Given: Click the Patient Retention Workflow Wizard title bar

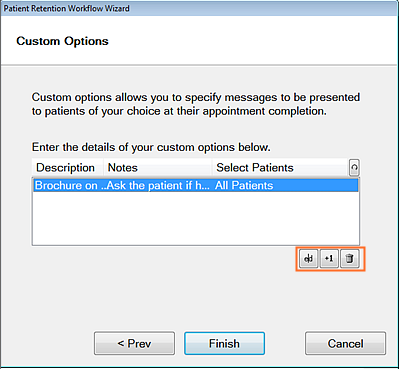Looking at the screenshot, I should pos(199,8).
